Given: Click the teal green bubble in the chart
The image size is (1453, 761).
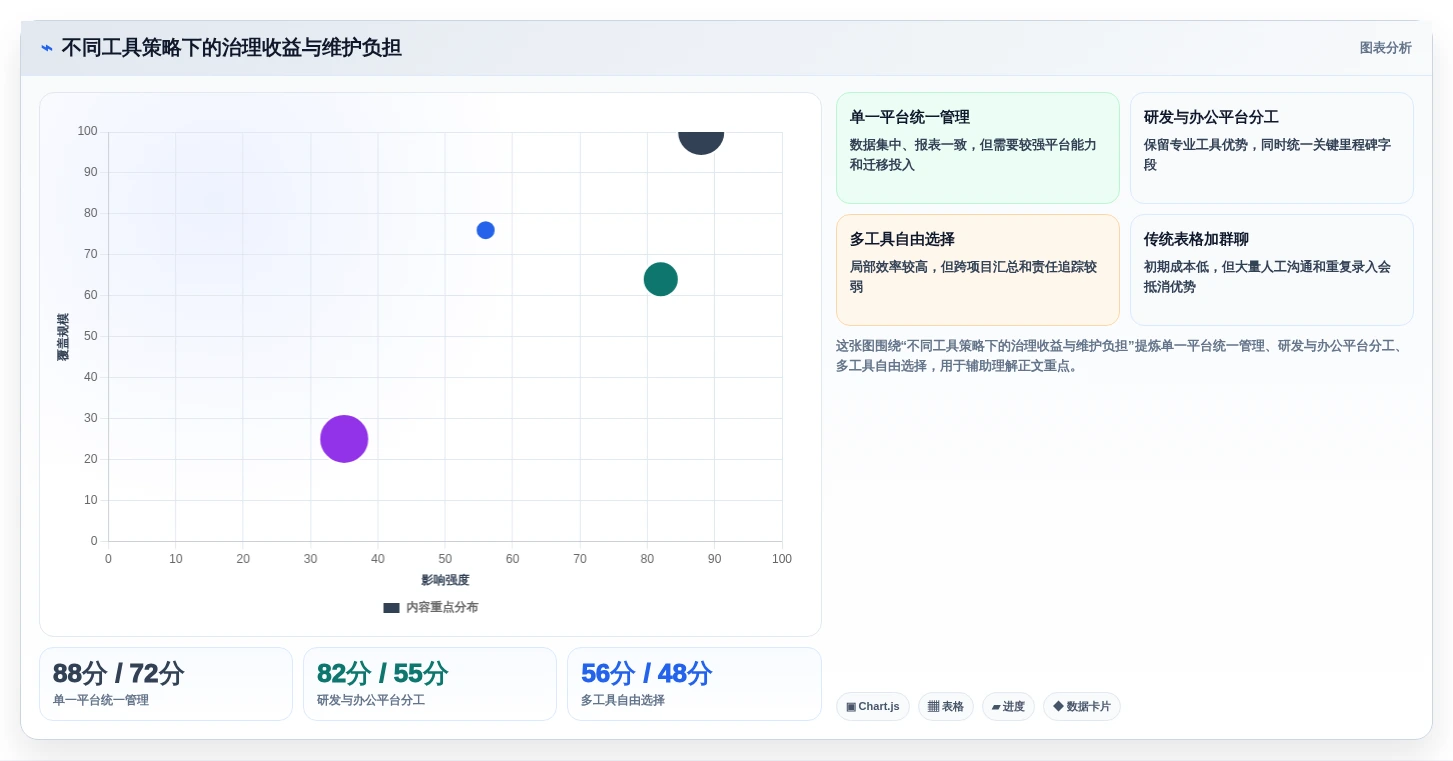Looking at the screenshot, I should [660, 279].
